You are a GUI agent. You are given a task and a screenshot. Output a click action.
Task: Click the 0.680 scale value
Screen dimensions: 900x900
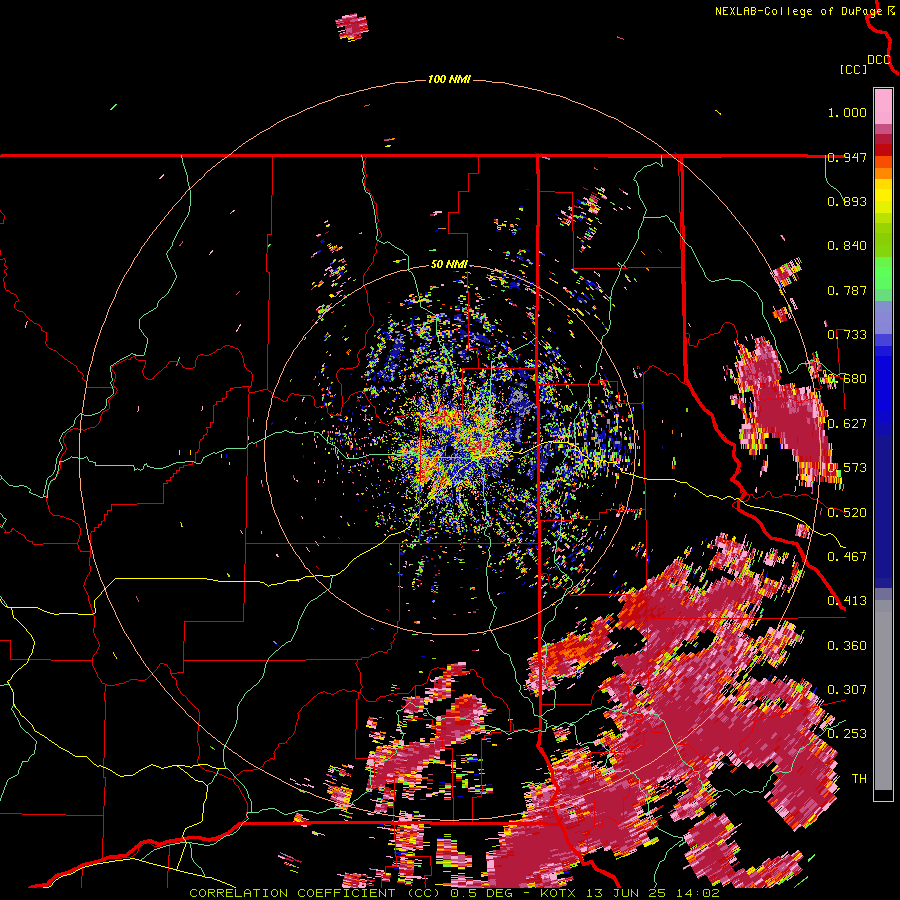[x=847, y=379]
